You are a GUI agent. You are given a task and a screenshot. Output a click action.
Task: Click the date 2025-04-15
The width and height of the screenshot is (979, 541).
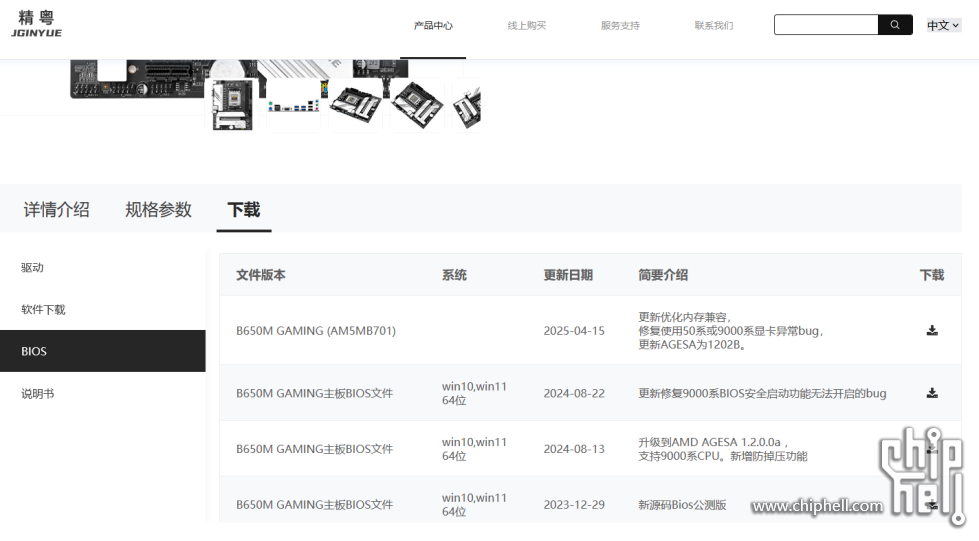[574, 330]
